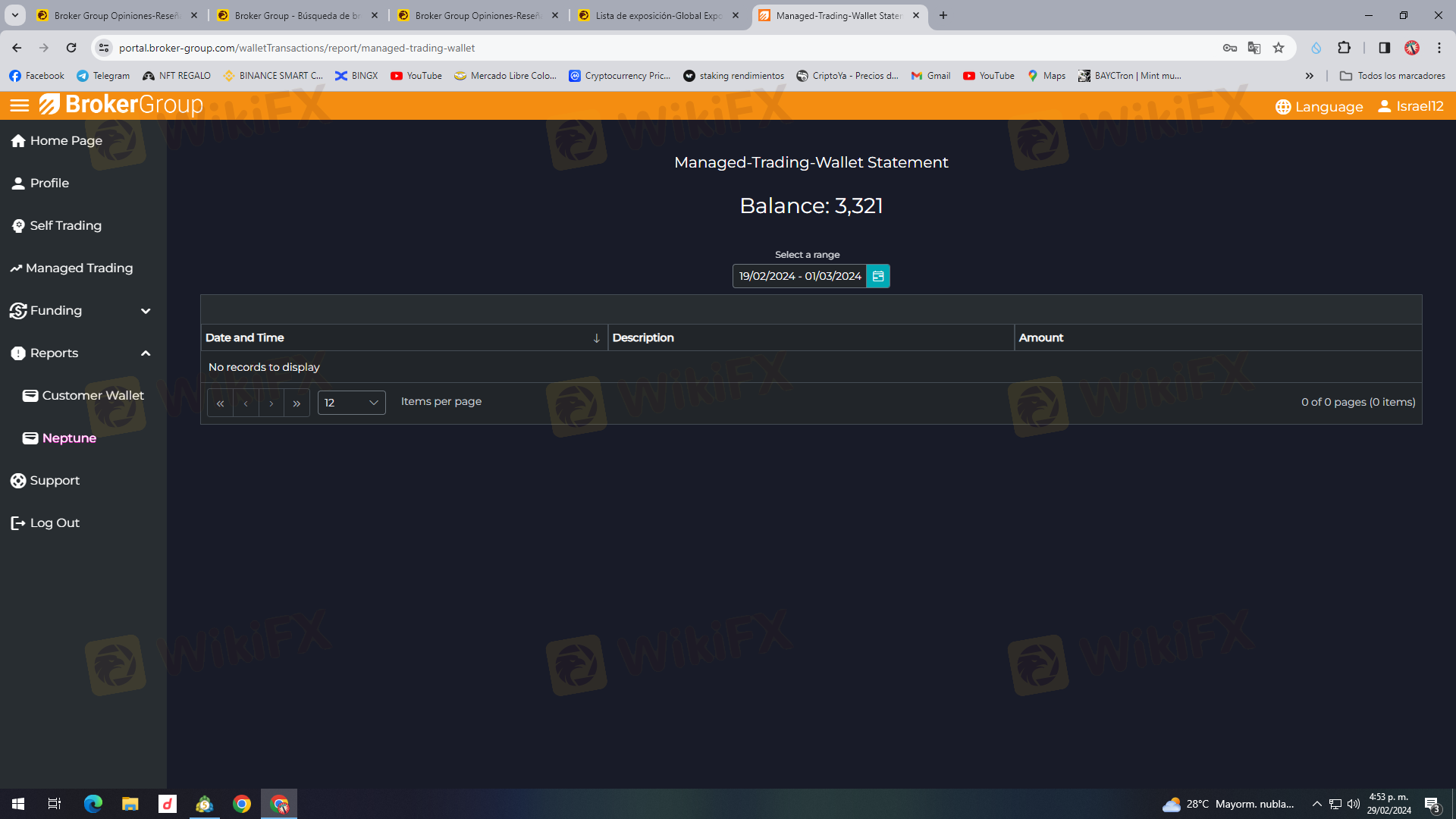Click the calendar date picker icon
Screen dimensions: 1456x819
coord(878,276)
